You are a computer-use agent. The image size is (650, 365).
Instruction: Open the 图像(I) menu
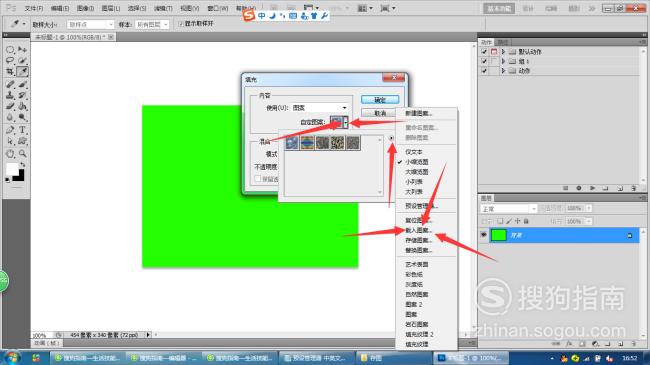click(x=85, y=8)
